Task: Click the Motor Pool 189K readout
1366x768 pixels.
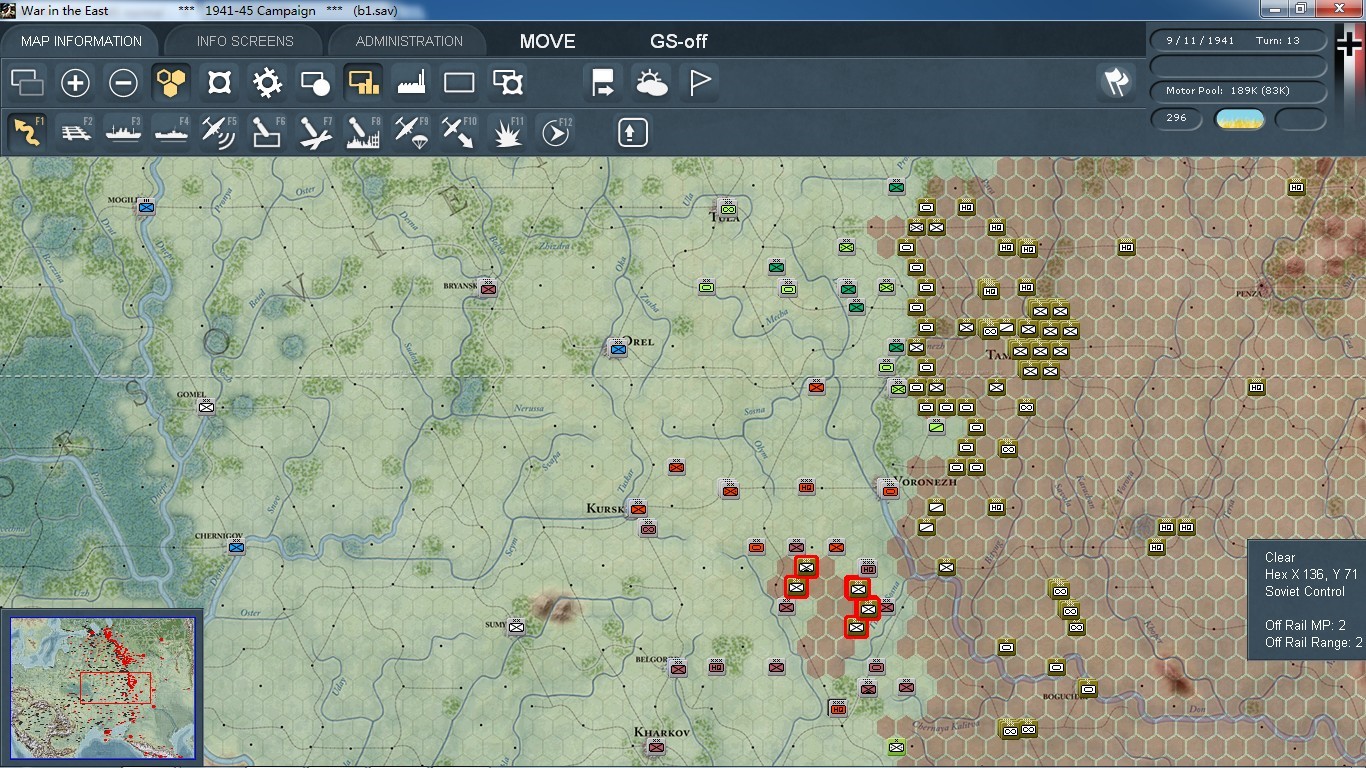Action: click(x=1238, y=91)
